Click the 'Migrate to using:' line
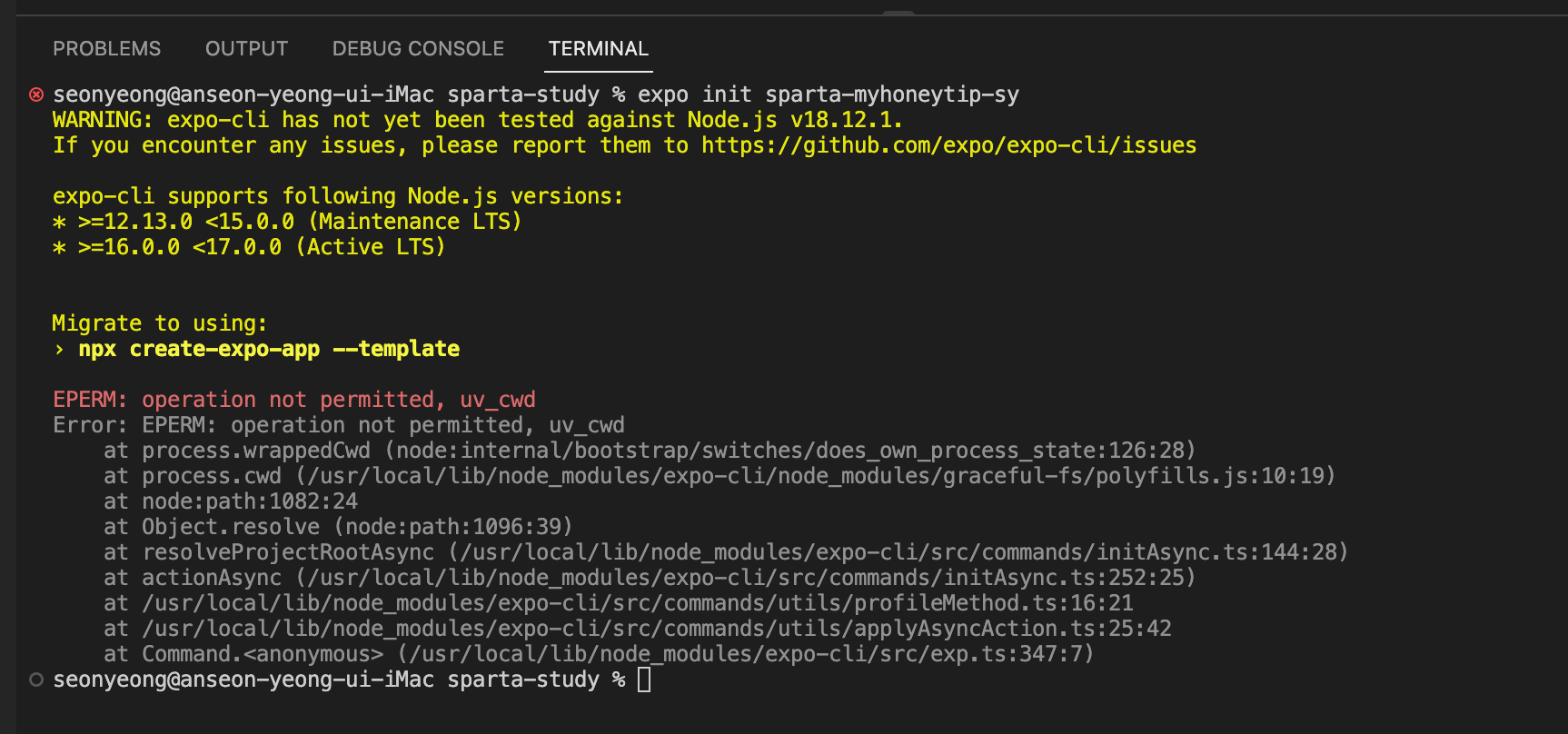The image size is (1568, 734). pos(160,323)
